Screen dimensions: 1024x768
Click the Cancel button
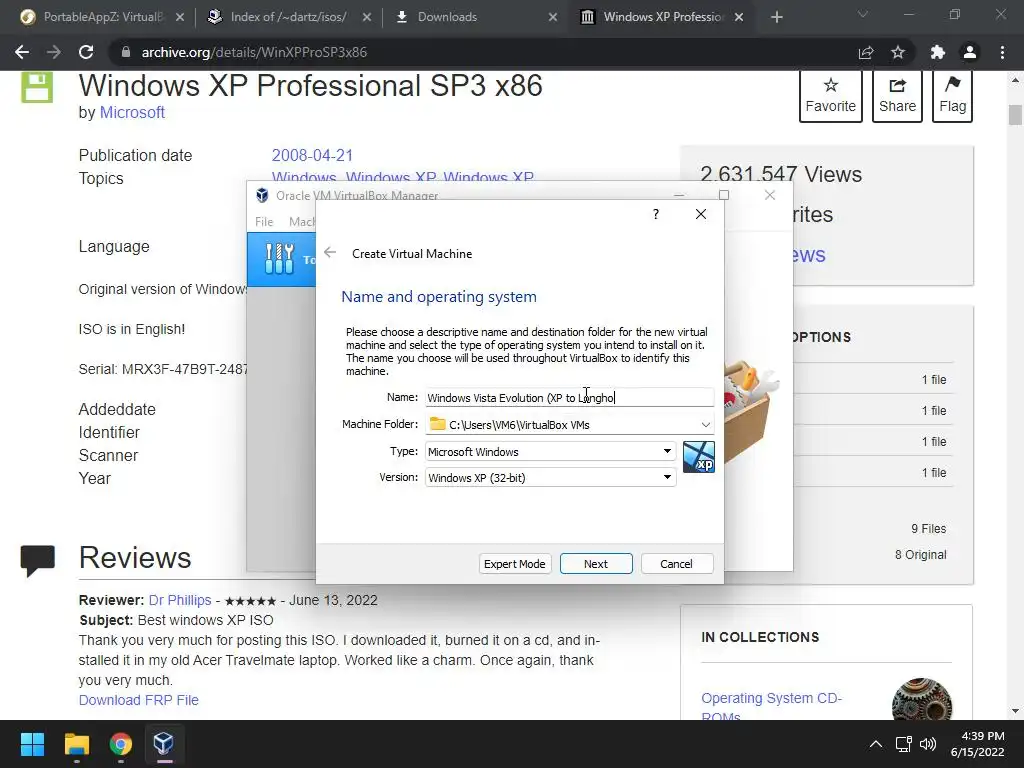pyautogui.click(x=677, y=564)
